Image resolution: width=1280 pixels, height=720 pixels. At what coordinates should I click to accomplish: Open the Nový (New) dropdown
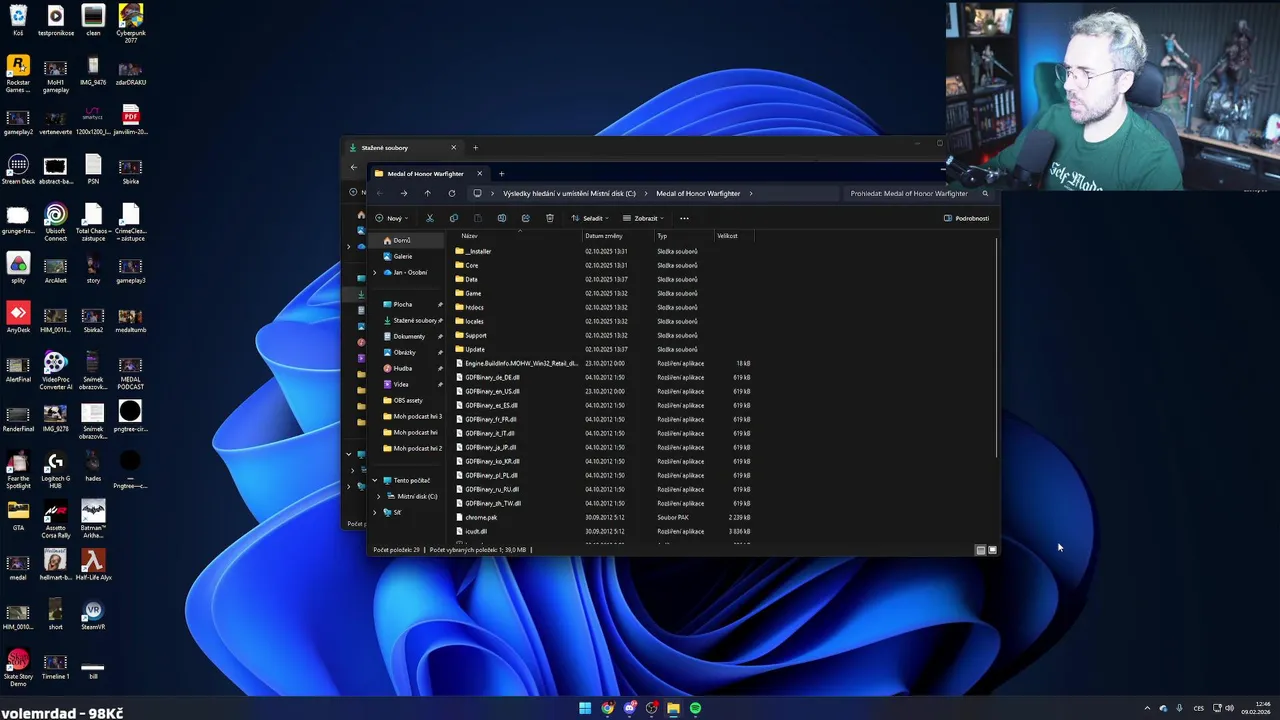tap(392, 218)
